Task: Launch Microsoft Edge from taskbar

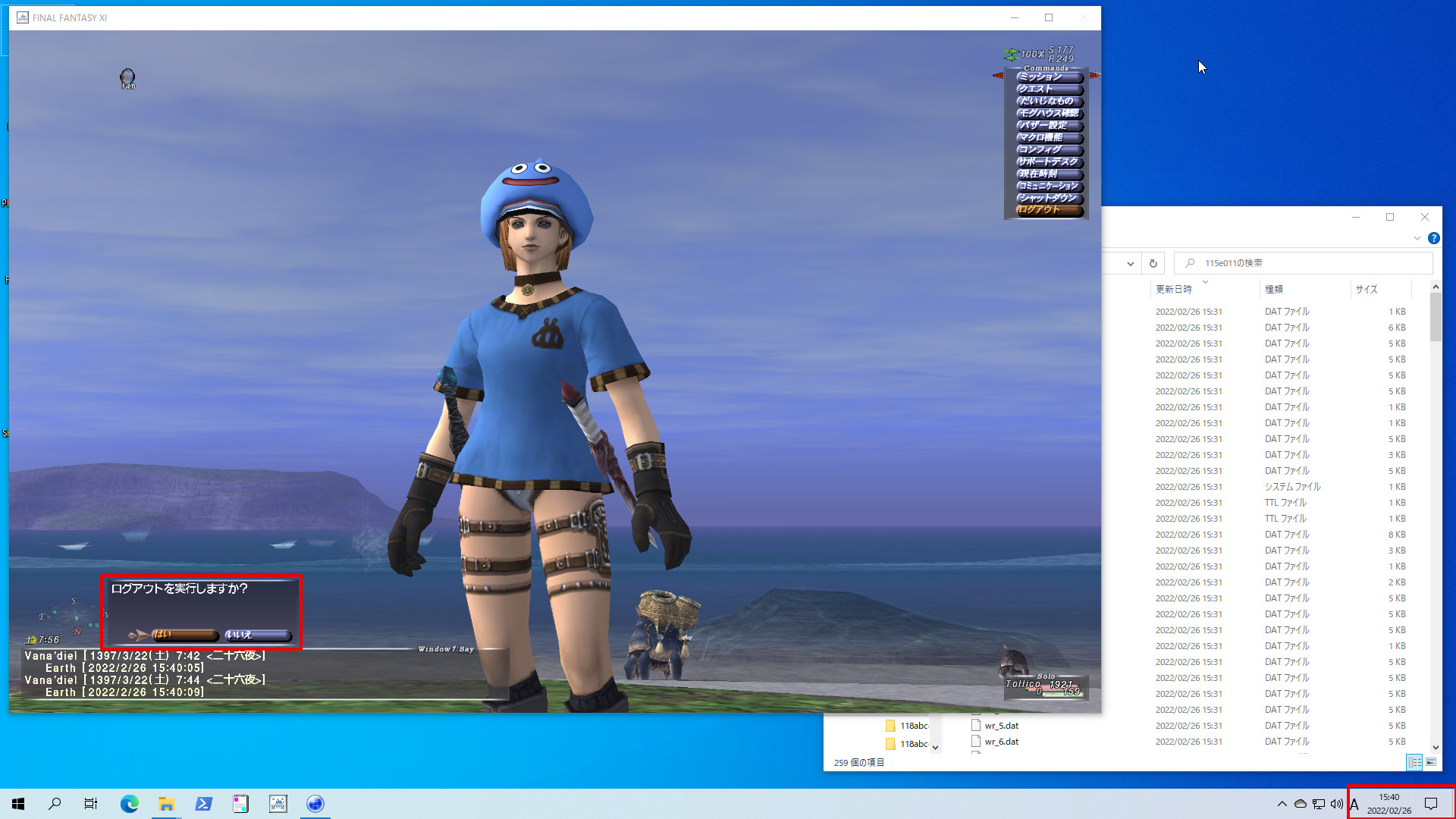Action: point(130,804)
